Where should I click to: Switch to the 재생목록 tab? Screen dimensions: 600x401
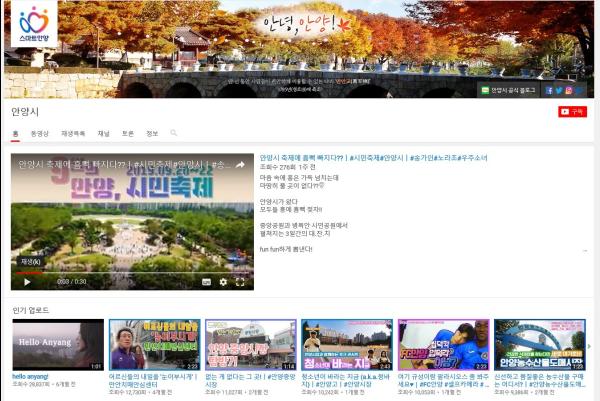point(72,132)
